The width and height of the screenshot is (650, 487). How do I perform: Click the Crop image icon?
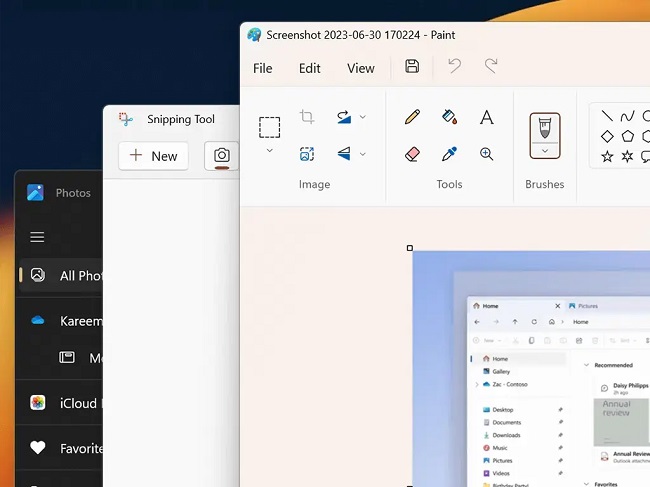[x=307, y=117]
